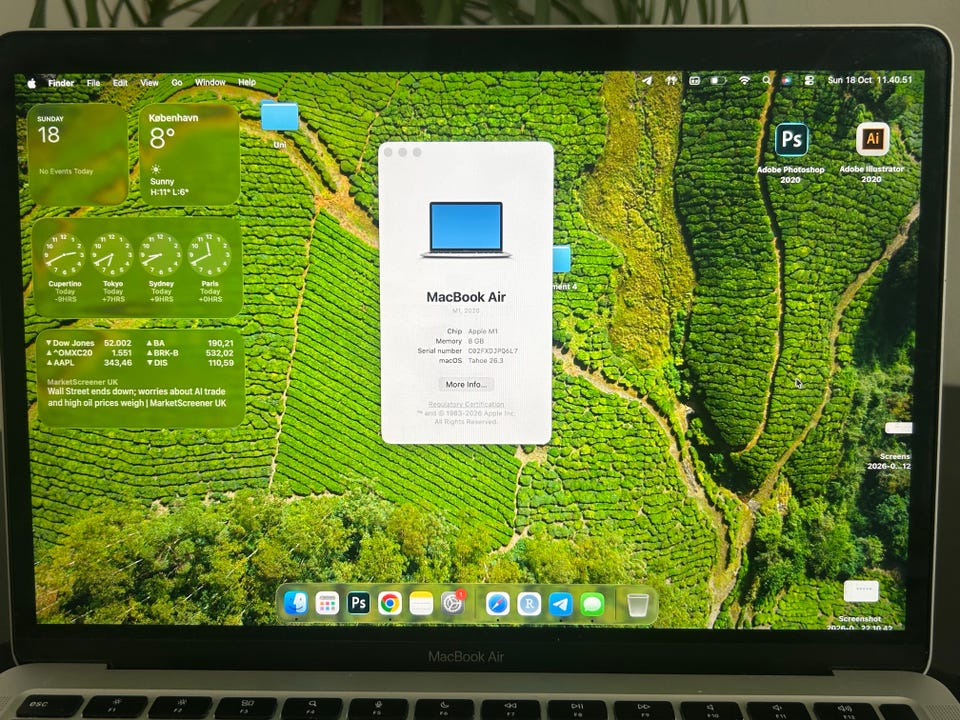
Task: Show battery status in menu bar
Action: (718, 80)
